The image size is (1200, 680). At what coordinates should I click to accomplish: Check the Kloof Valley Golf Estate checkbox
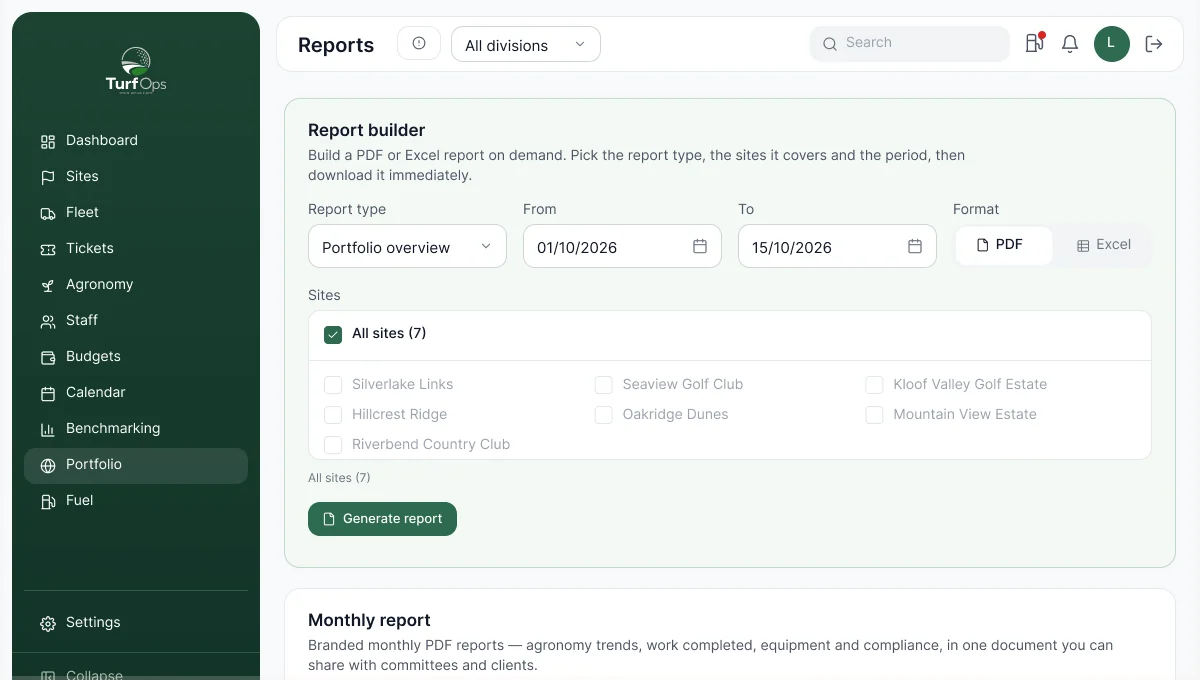pyautogui.click(x=874, y=385)
